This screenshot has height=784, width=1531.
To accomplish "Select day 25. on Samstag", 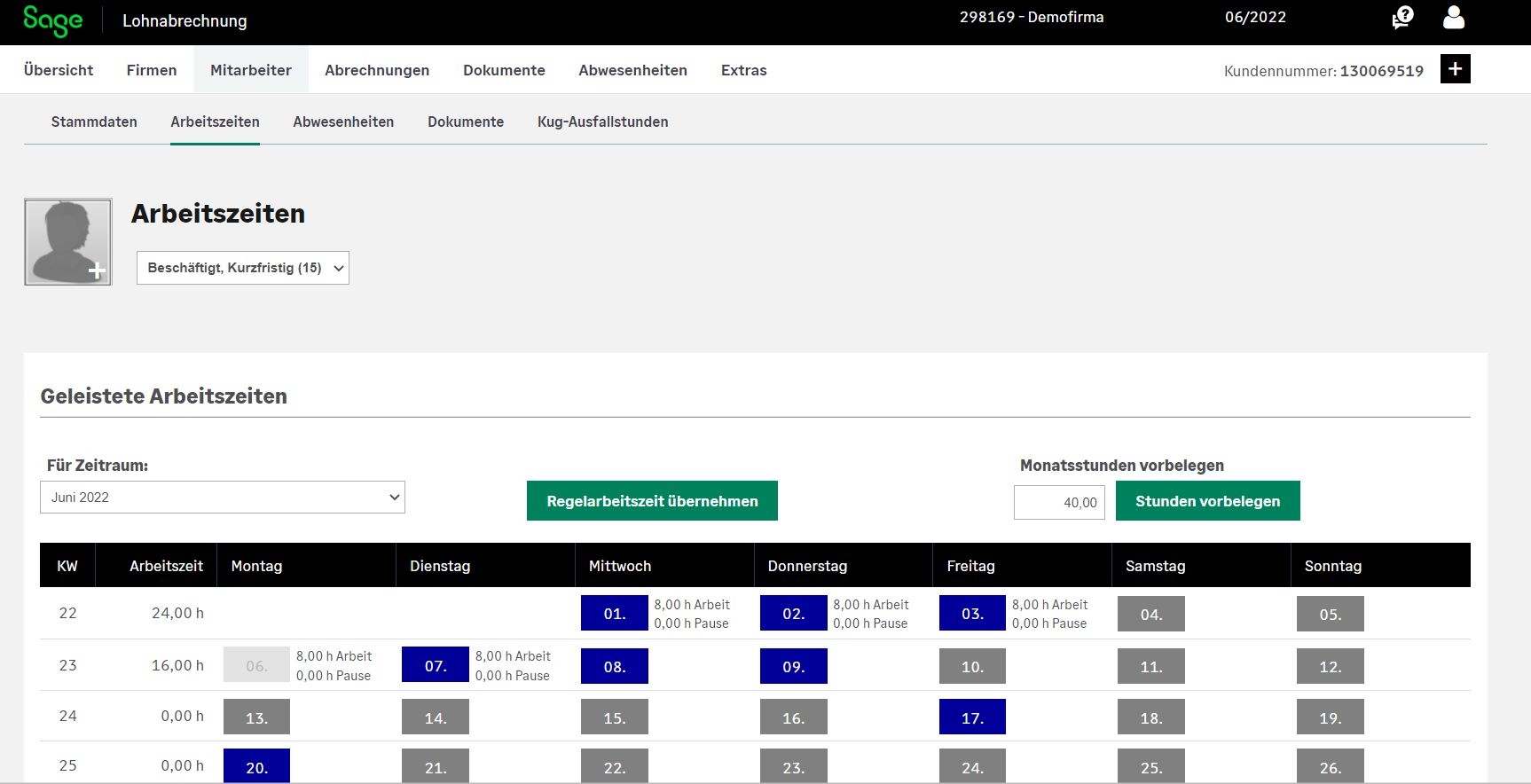I will coord(1151,766).
